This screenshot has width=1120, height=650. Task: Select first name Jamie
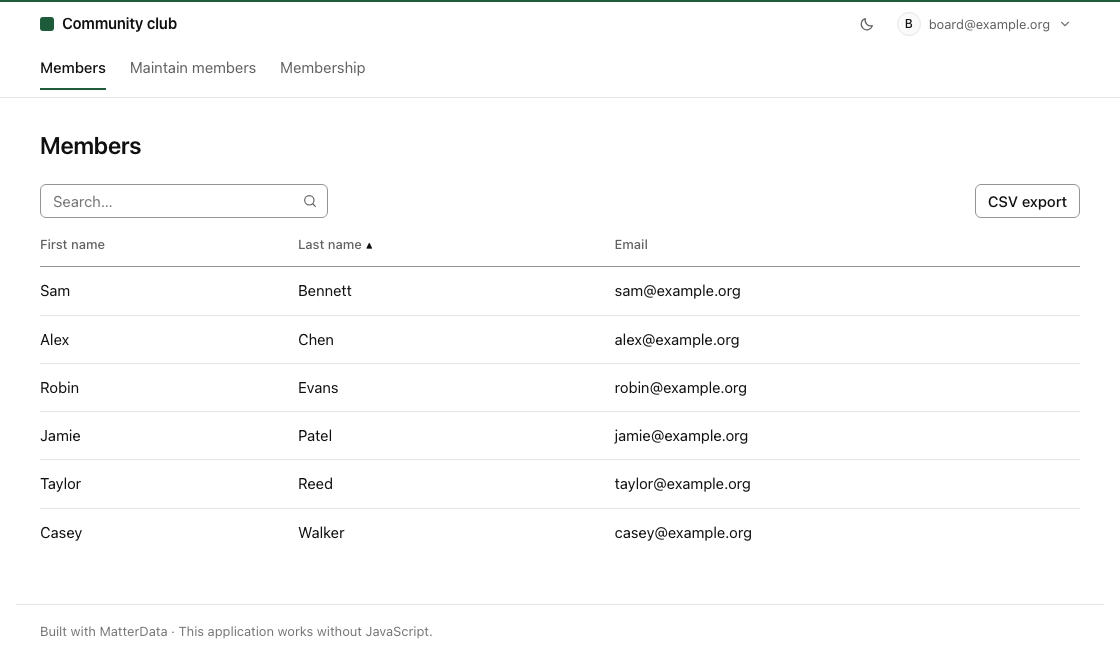tap(60, 436)
